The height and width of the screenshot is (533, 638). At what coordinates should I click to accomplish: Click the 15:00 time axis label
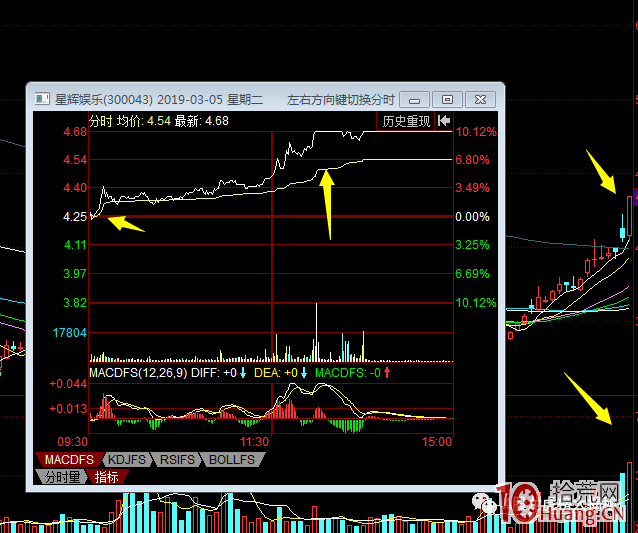[x=437, y=441]
